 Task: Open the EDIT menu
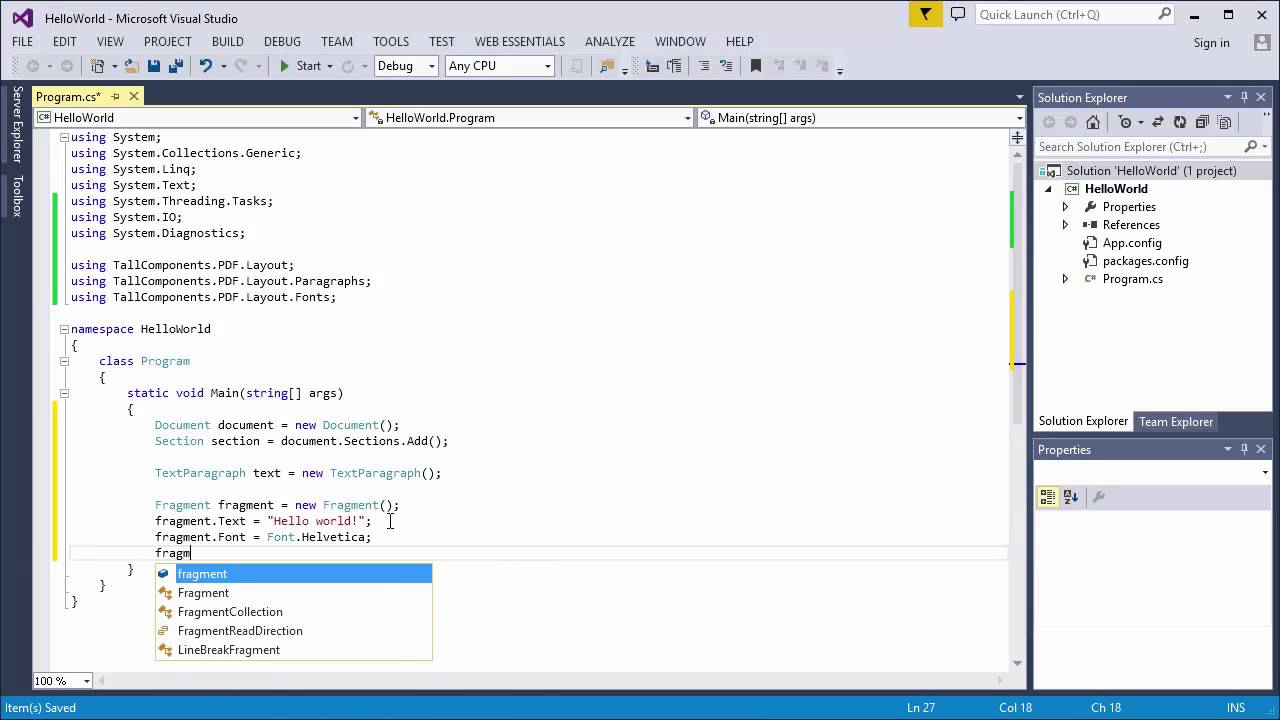pos(64,42)
